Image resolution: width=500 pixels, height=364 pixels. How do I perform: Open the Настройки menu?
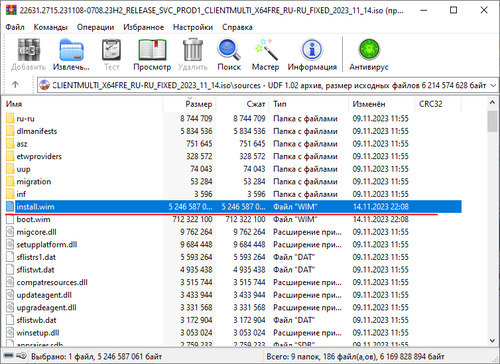(x=193, y=27)
